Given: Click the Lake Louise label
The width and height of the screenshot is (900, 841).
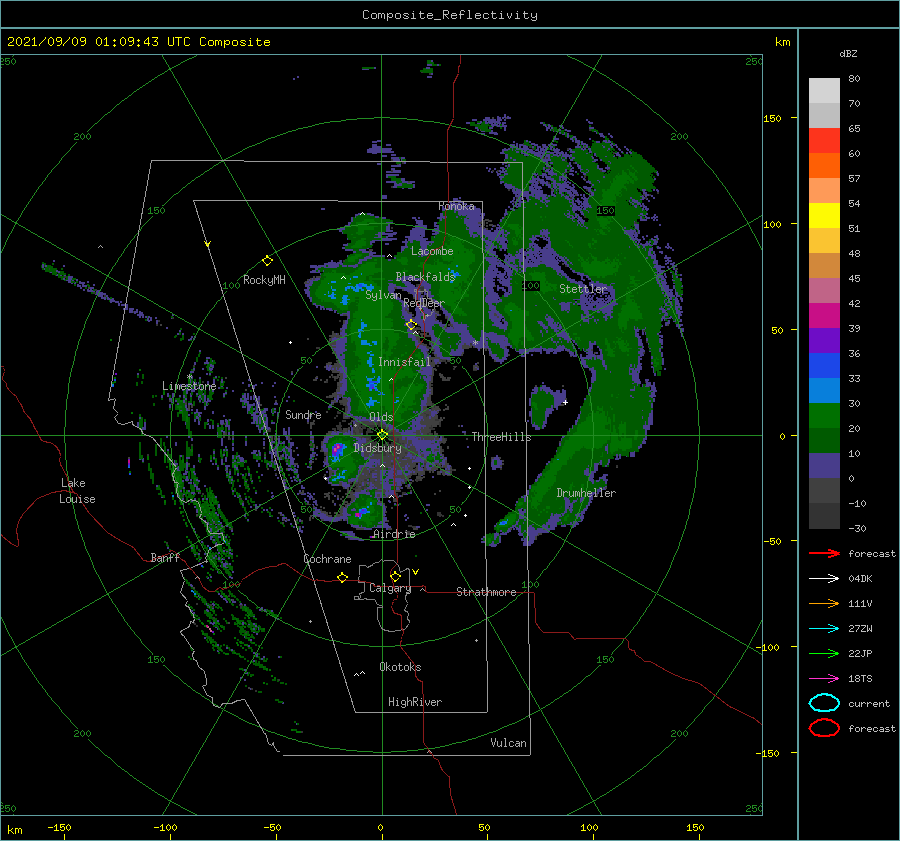Looking at the screenshot, I should point(77,491).
